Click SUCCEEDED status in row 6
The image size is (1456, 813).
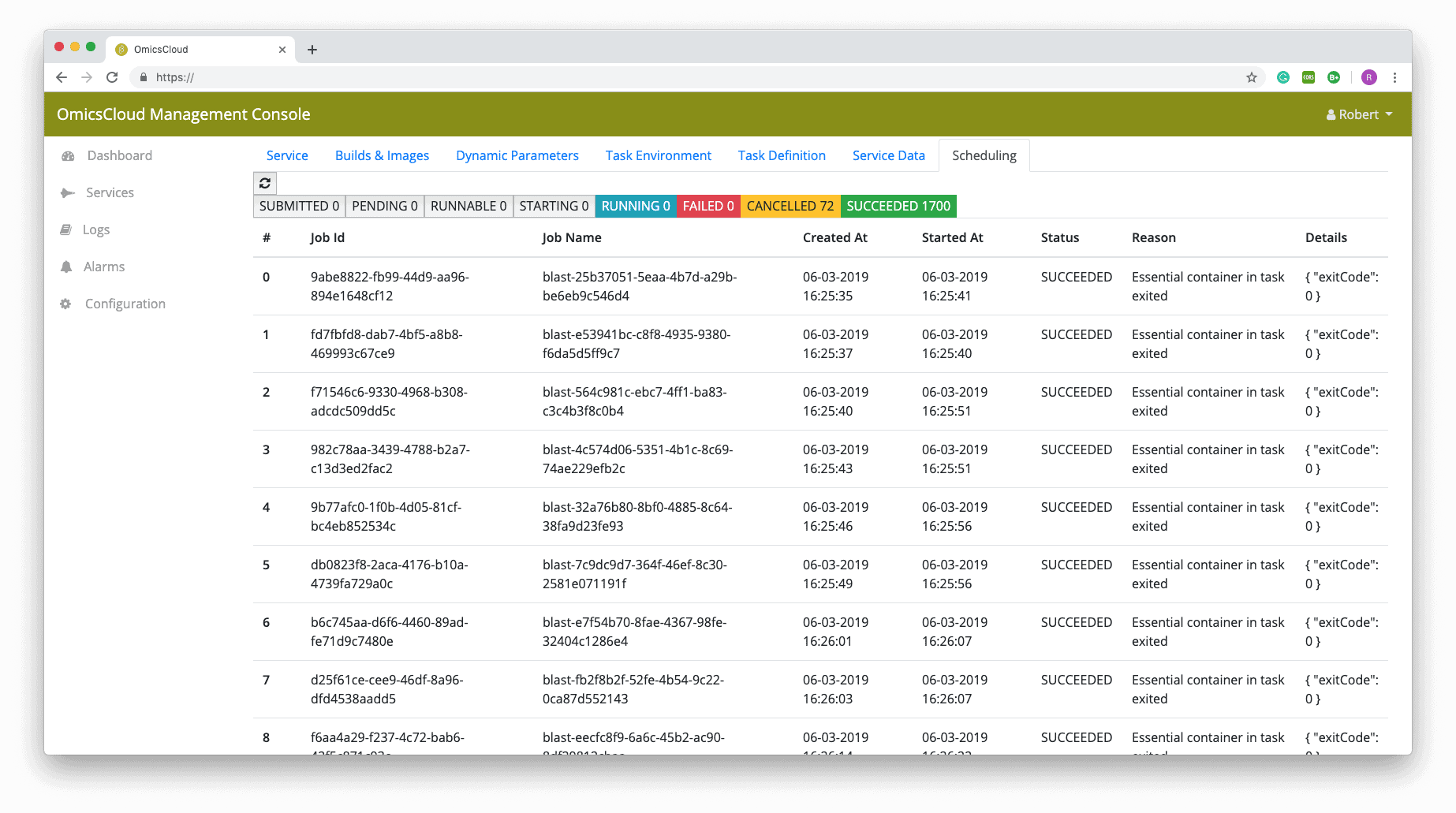pyautogui.click(x=1077, y=623)
